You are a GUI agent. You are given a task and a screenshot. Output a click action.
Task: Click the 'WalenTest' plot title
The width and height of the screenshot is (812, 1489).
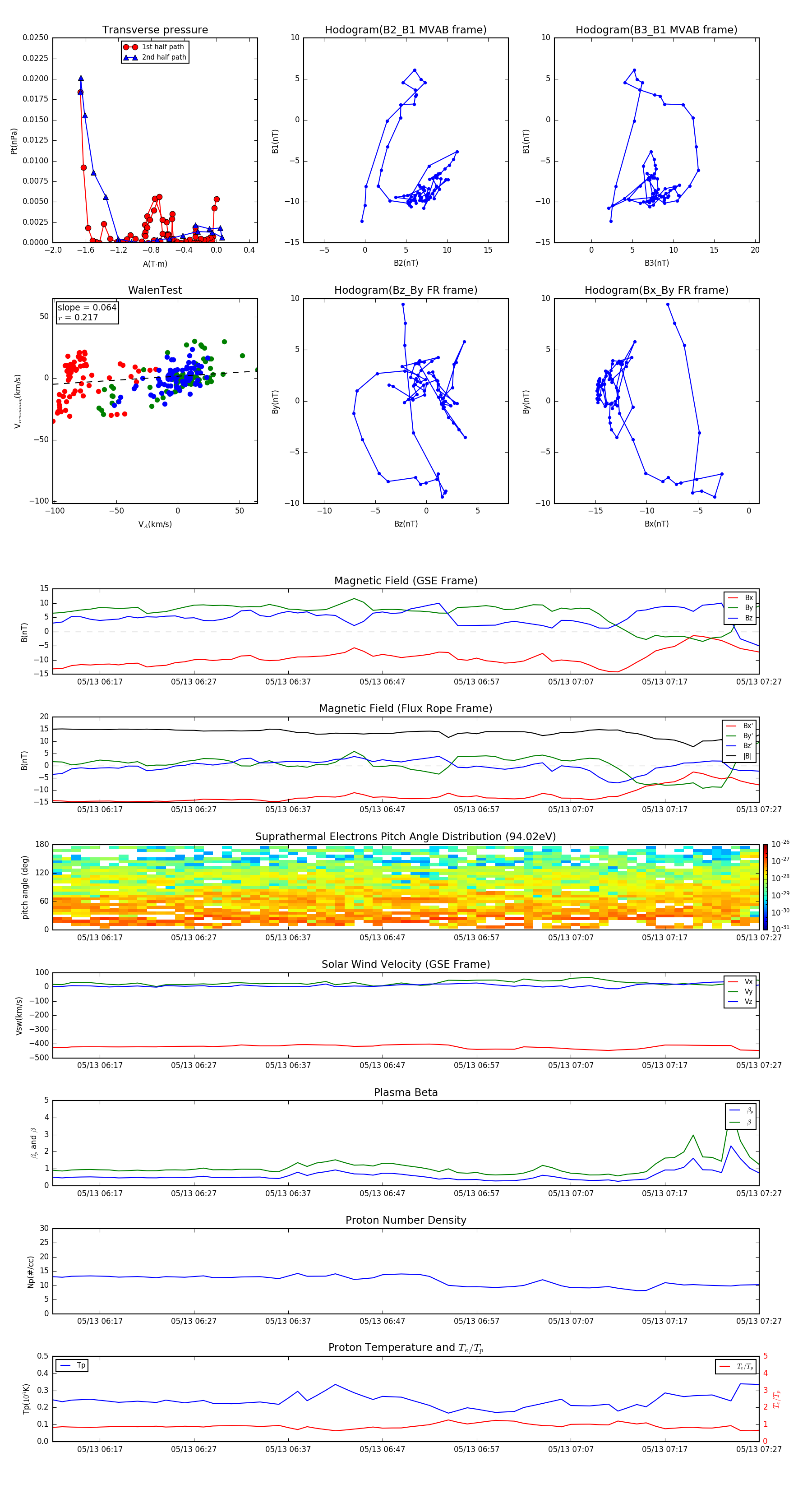[155, 290]
